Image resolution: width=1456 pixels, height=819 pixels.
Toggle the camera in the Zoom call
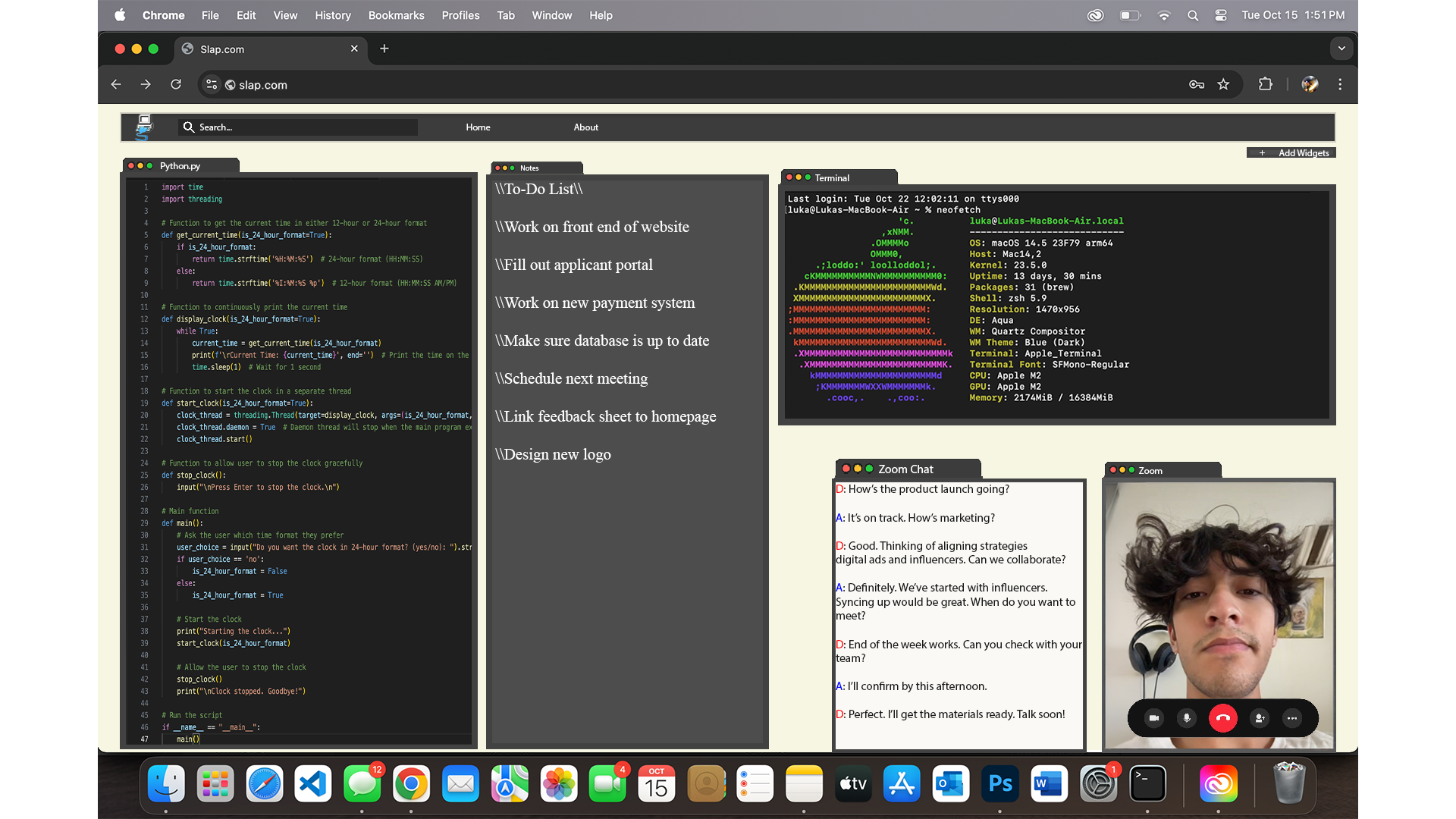(x=1153, y=718)
